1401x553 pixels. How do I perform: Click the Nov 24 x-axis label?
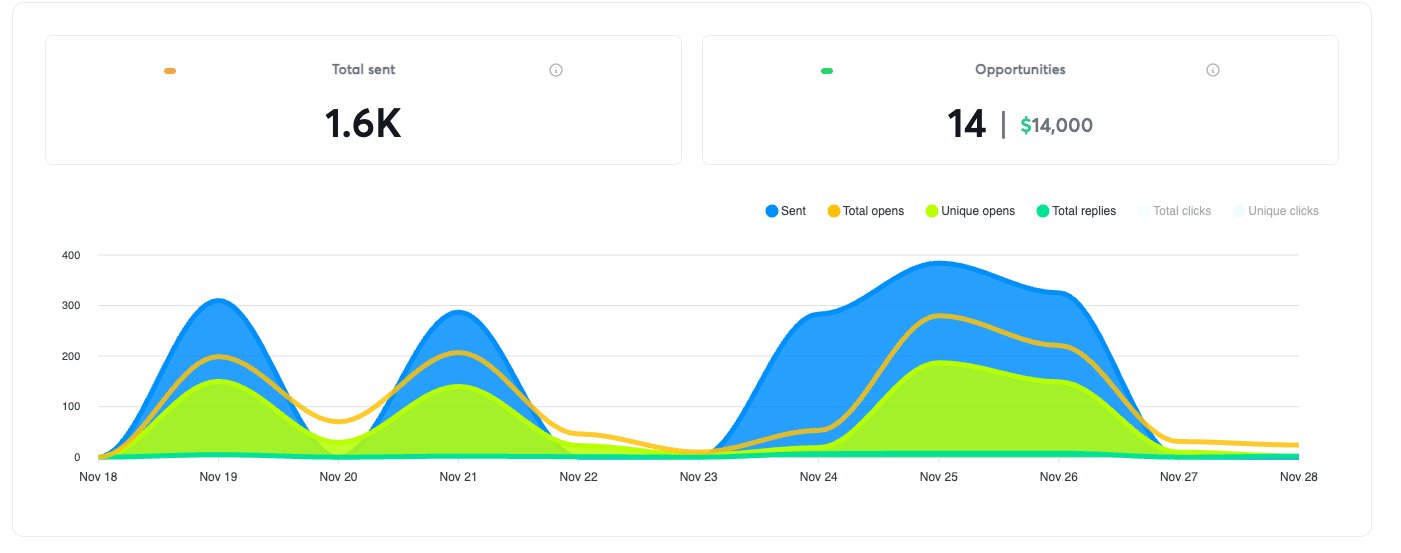click(818, 477)
